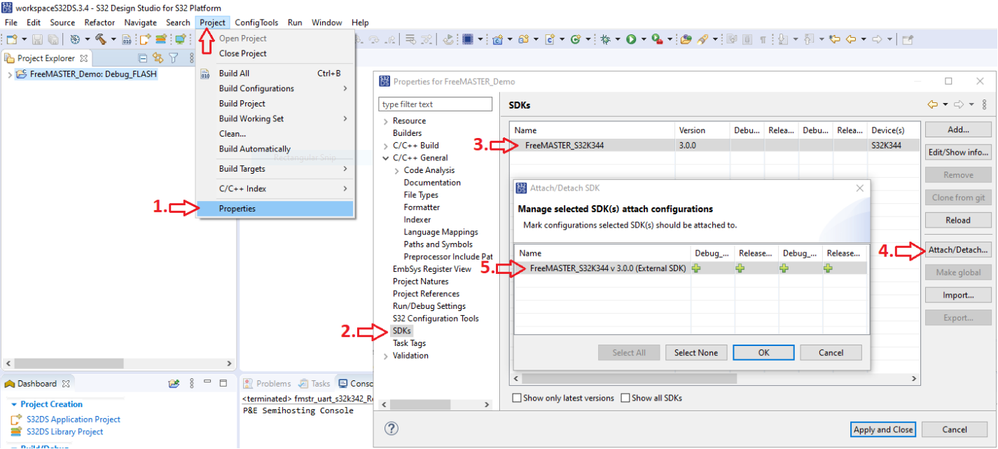Click the Collapse All icon in Project Explorer
This screenshot has height=449, width=998.
pos(143,58)
